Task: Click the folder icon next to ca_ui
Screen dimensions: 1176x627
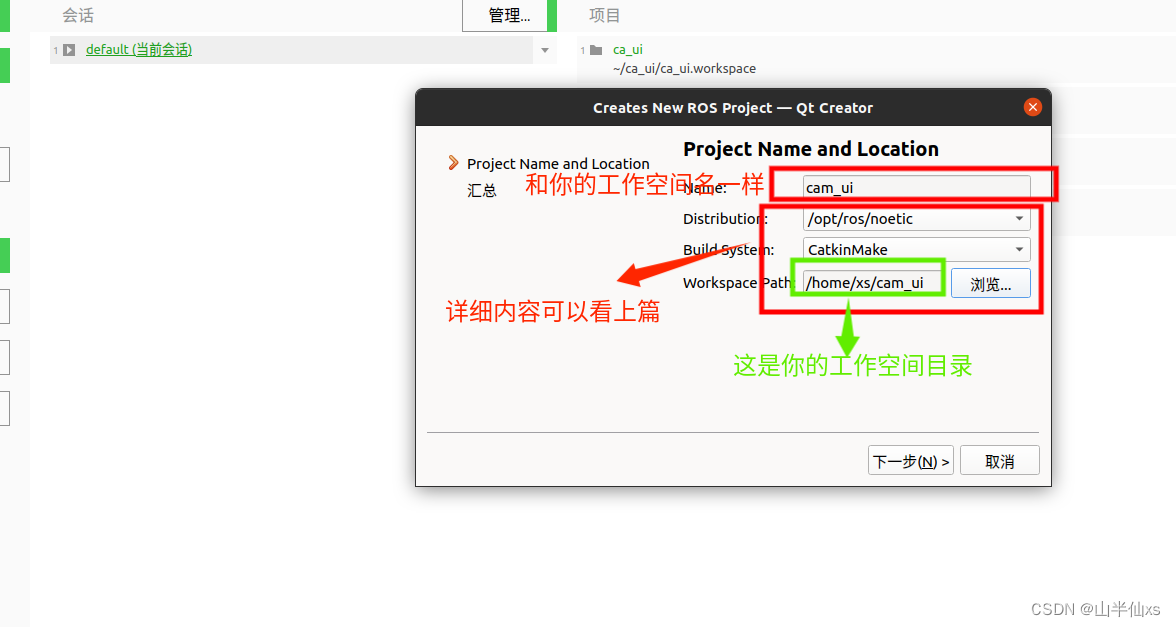Action: (x=596, y=50)
